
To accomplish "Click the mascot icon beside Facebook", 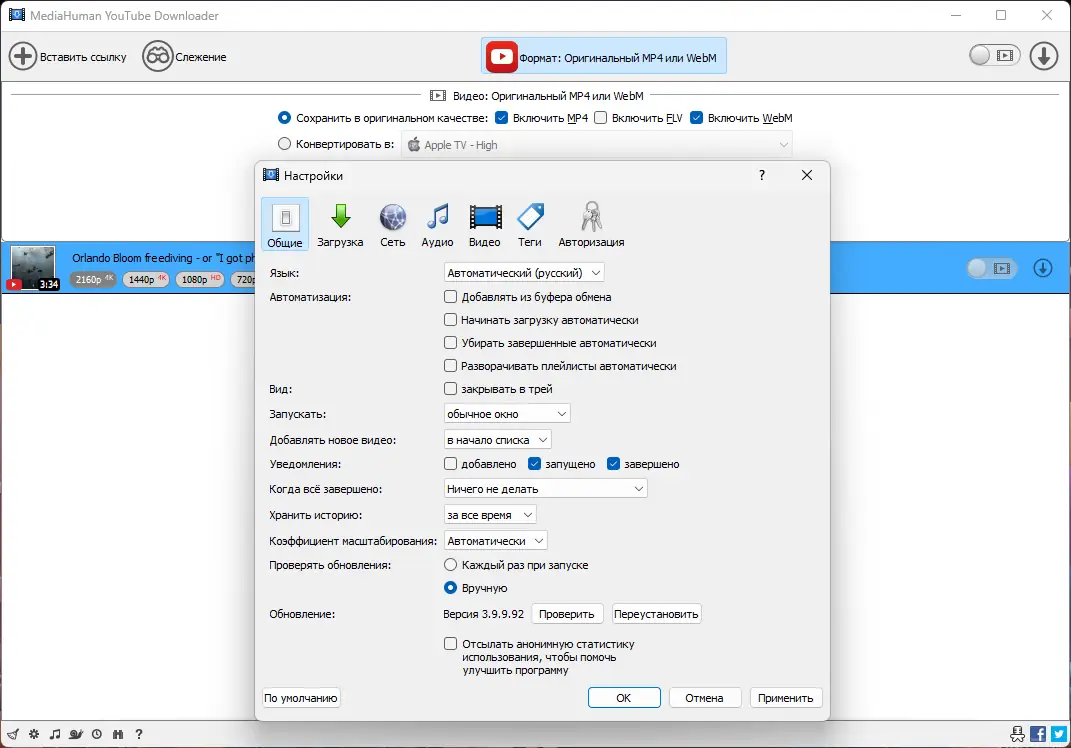I will (1017, 734).
